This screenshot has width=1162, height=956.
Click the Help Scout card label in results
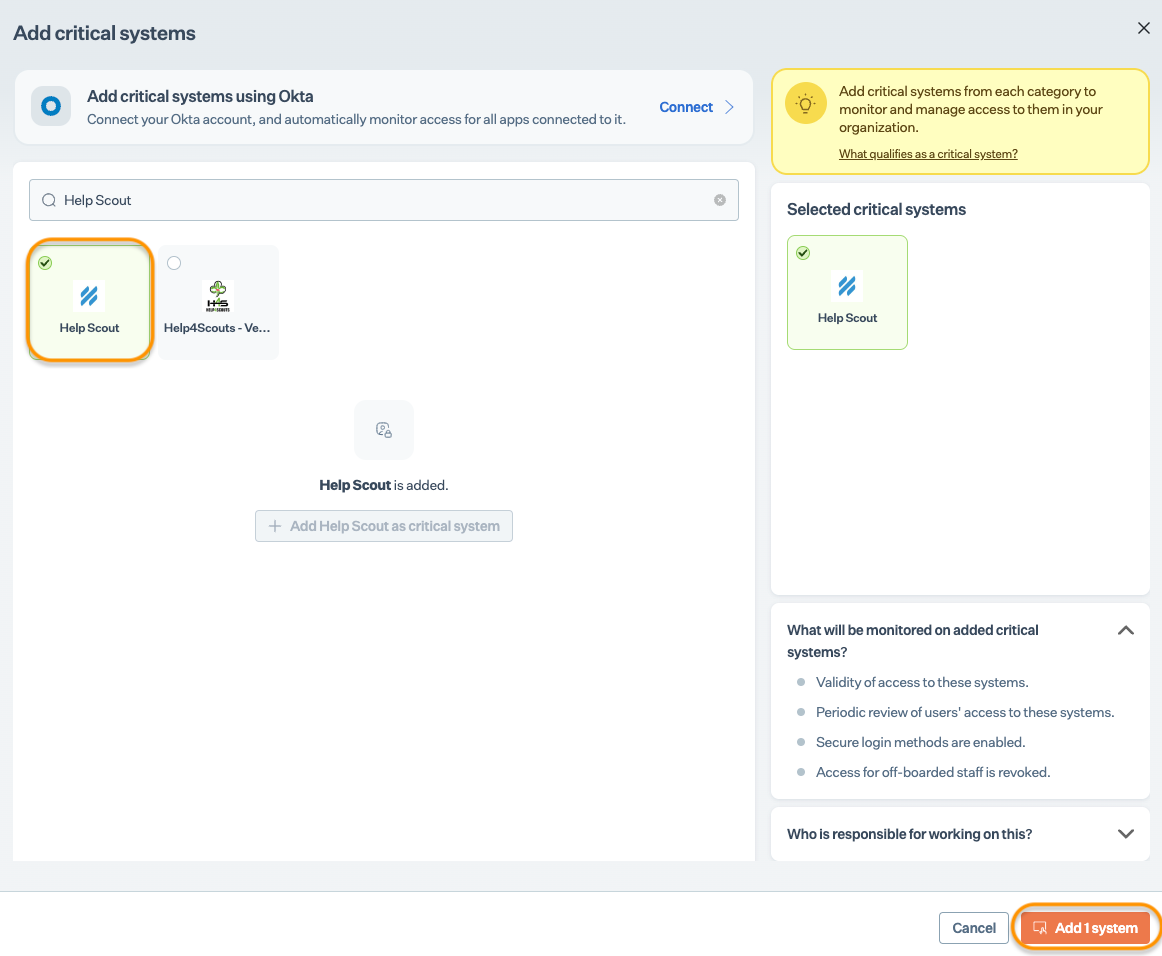click(x=89, y=328)
